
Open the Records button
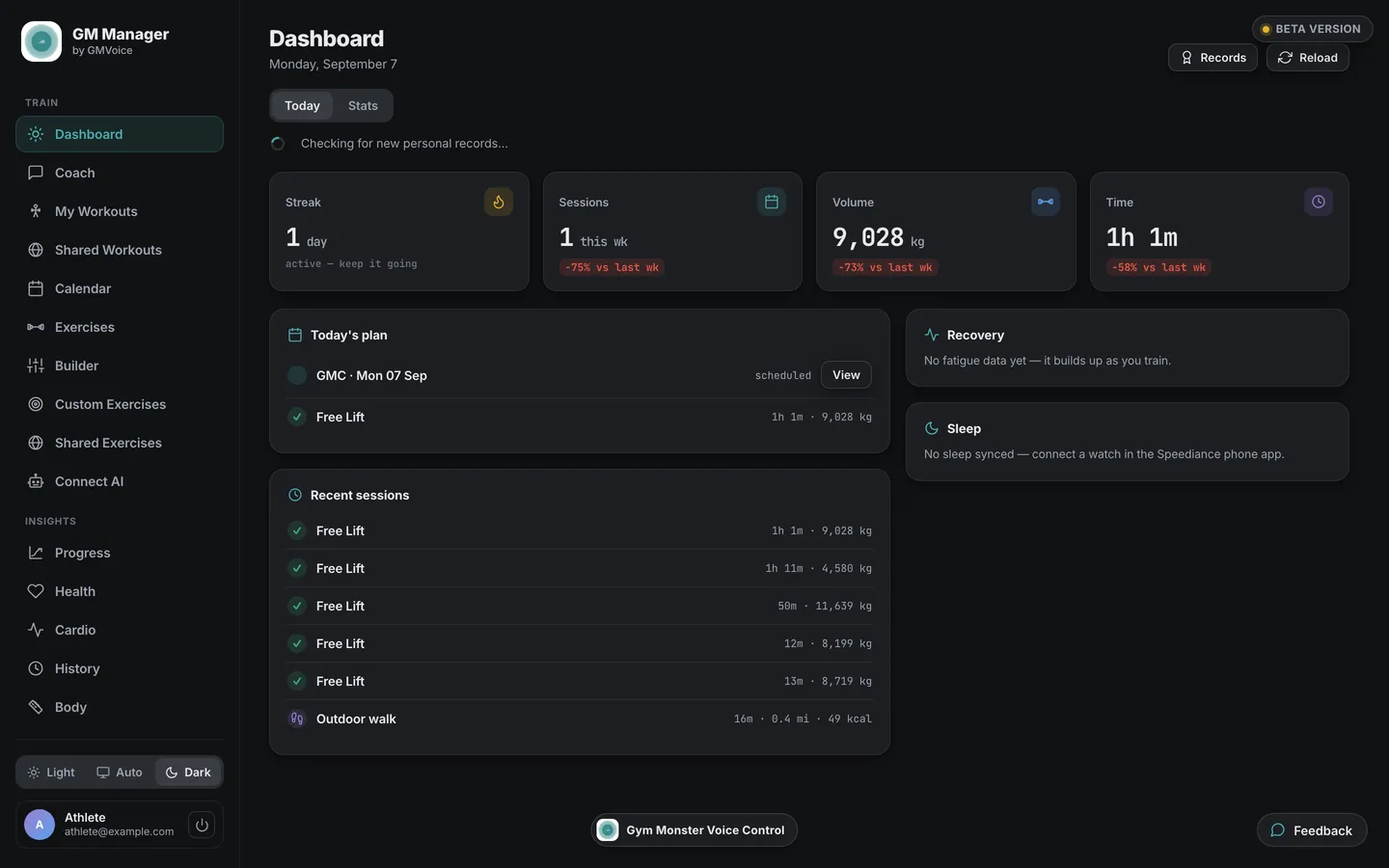point(1212,58)
